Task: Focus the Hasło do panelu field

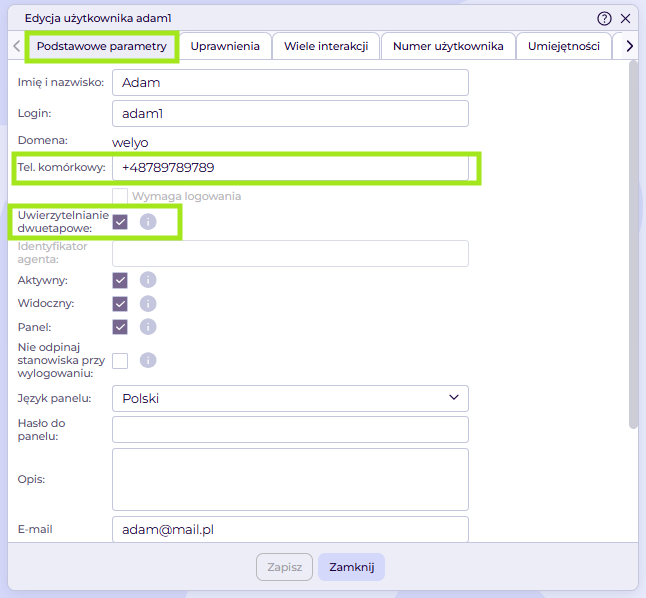Action: point(290,429)
